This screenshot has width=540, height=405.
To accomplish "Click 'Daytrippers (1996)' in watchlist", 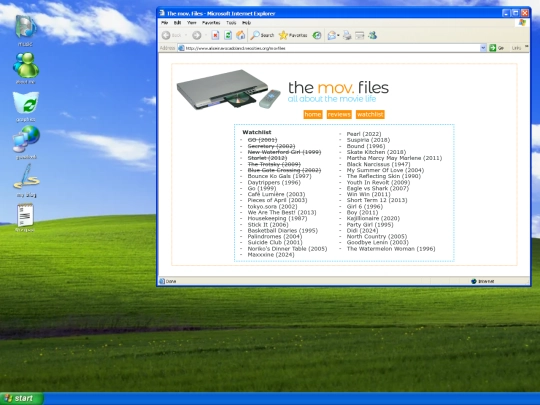I will [x=274, y=182].
